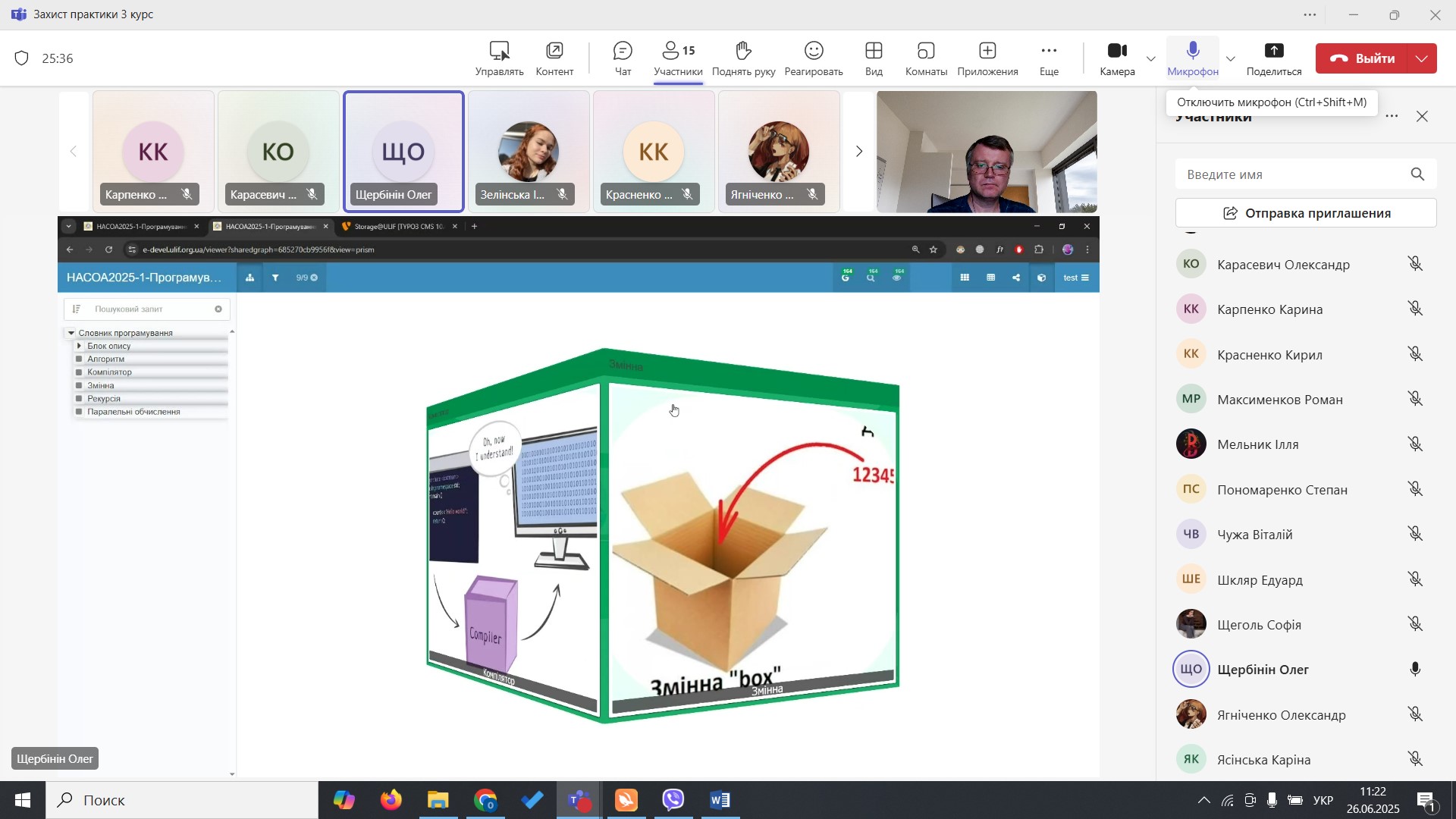Screen dimensions: 1456x819
Task: Click the red Leave meeting button
Action: tap(1362, 58)
